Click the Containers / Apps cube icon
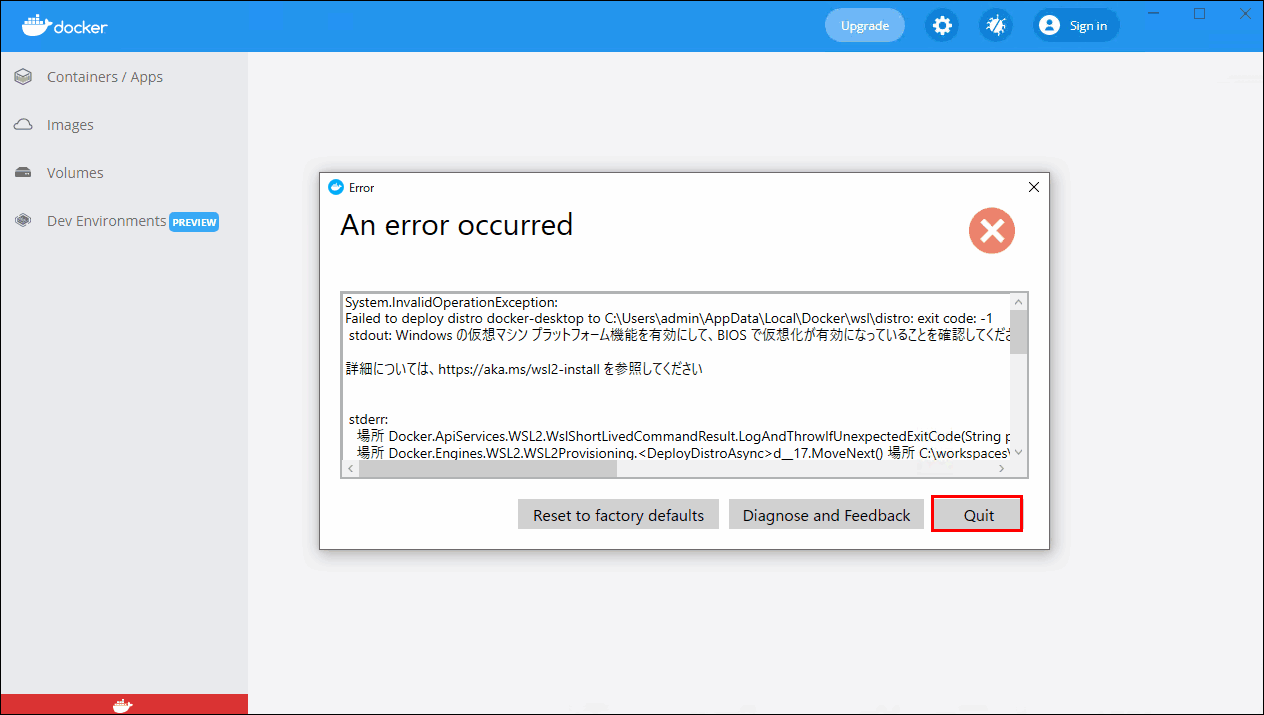The image size is (1264, 715). click(x=23, y=77)
